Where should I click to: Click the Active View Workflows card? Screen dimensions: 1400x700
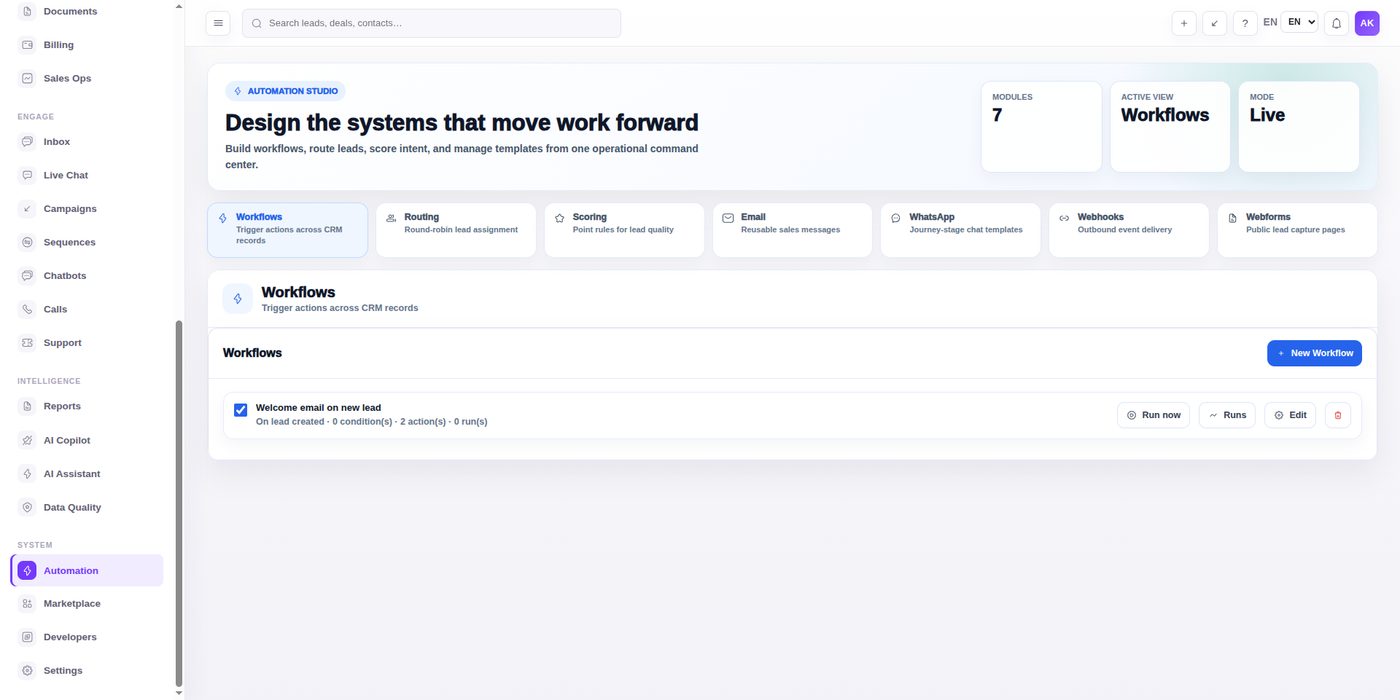(1170, 127)
